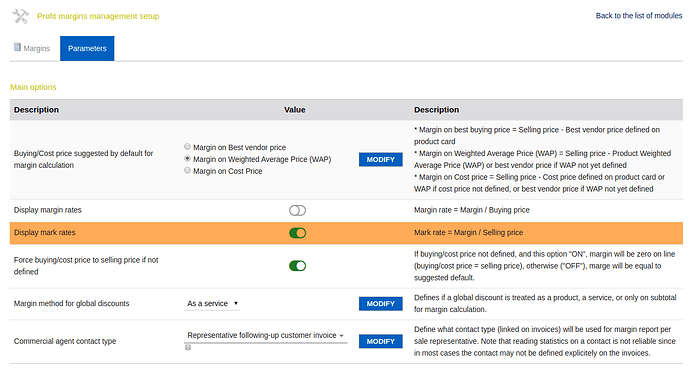Open the 'As a service' discount method dropdown

pyautogui.click(x=212, y=304)
